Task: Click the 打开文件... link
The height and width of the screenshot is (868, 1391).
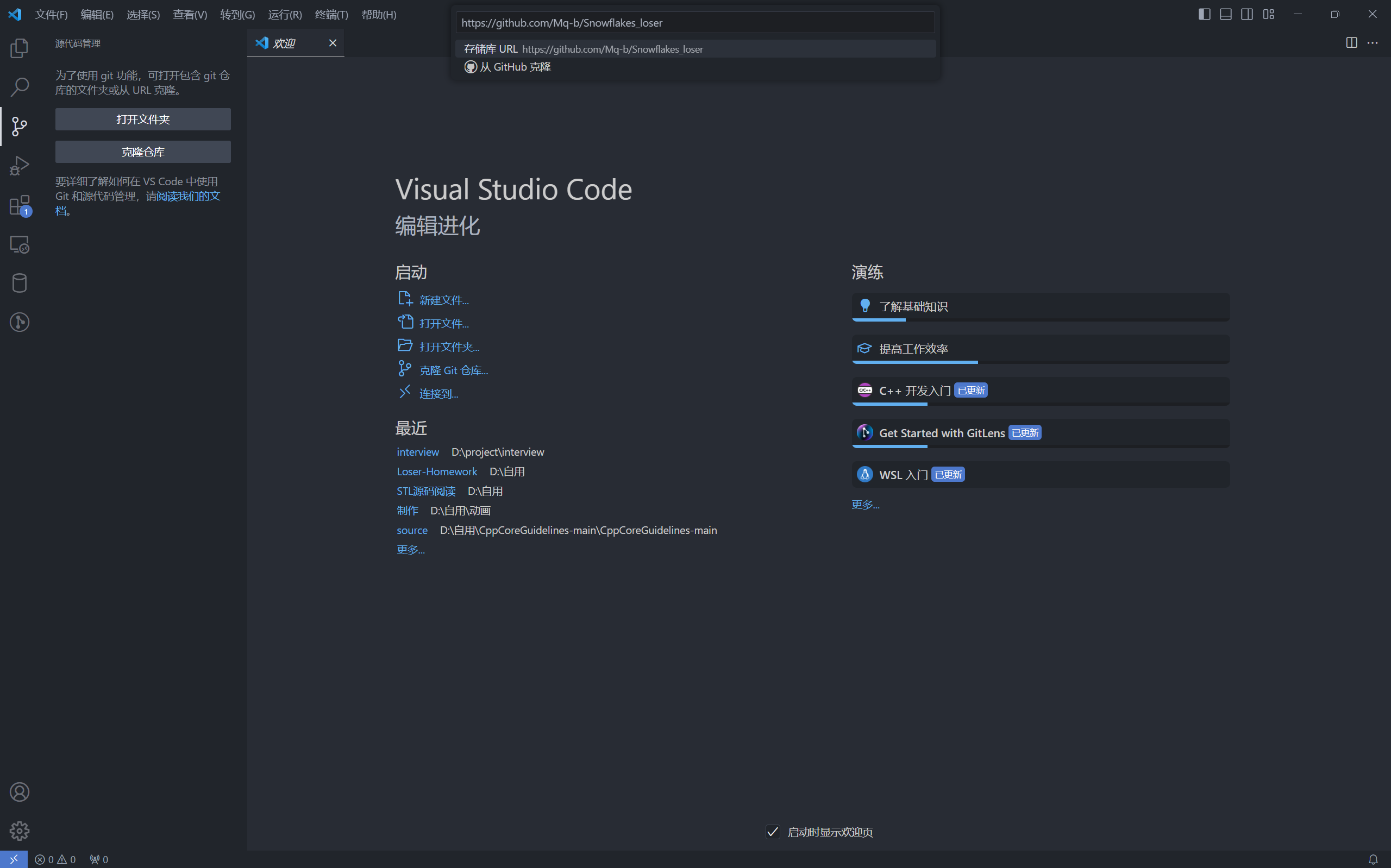Action: click(x=444, y=324)
